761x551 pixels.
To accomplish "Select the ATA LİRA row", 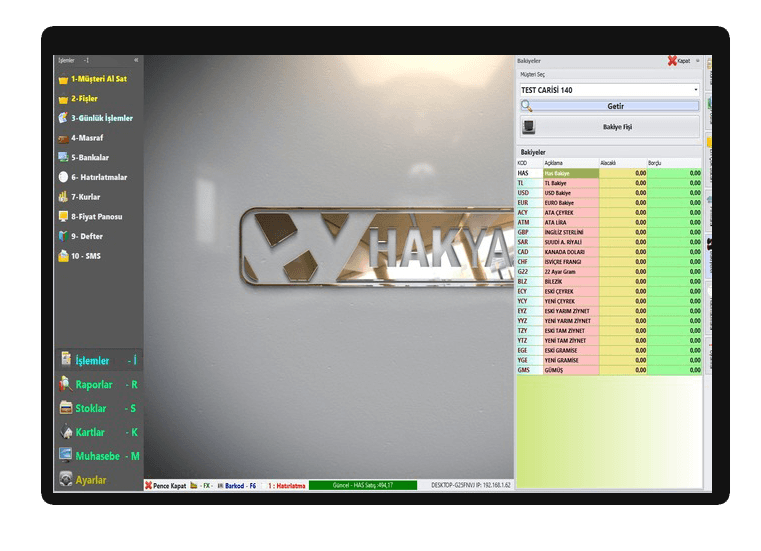I will click(x=609, y=222).
